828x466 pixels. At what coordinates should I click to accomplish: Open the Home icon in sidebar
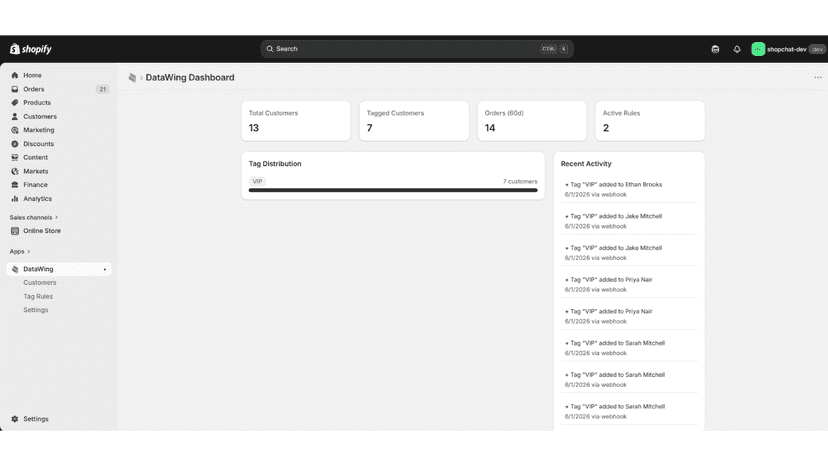(x=15, y=75)
